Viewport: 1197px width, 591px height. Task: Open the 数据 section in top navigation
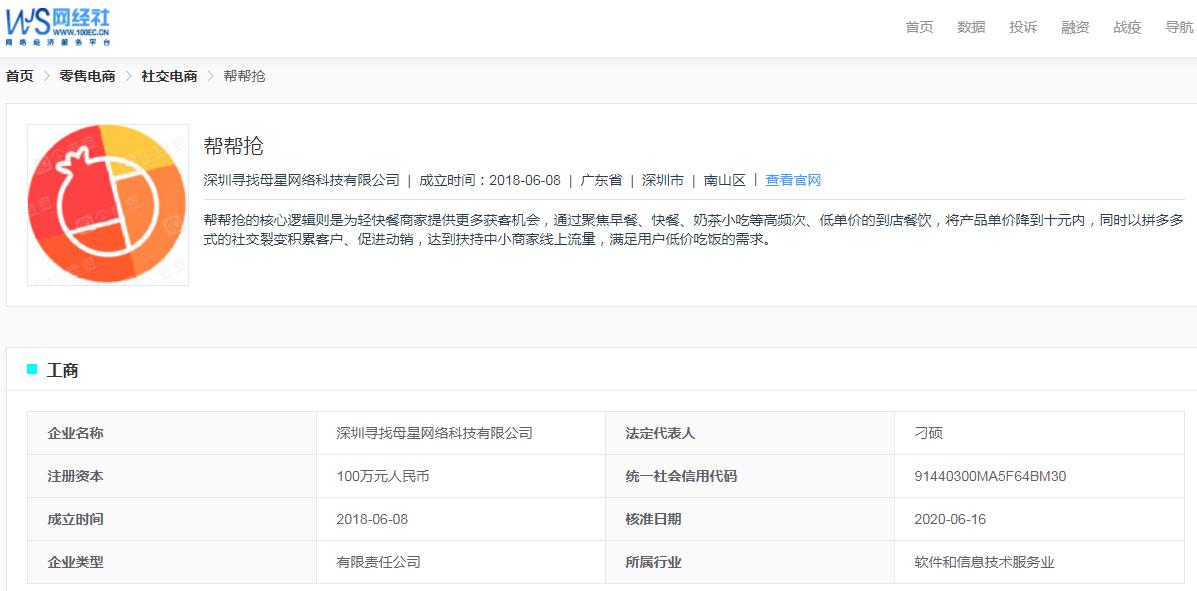click(971, 27)
